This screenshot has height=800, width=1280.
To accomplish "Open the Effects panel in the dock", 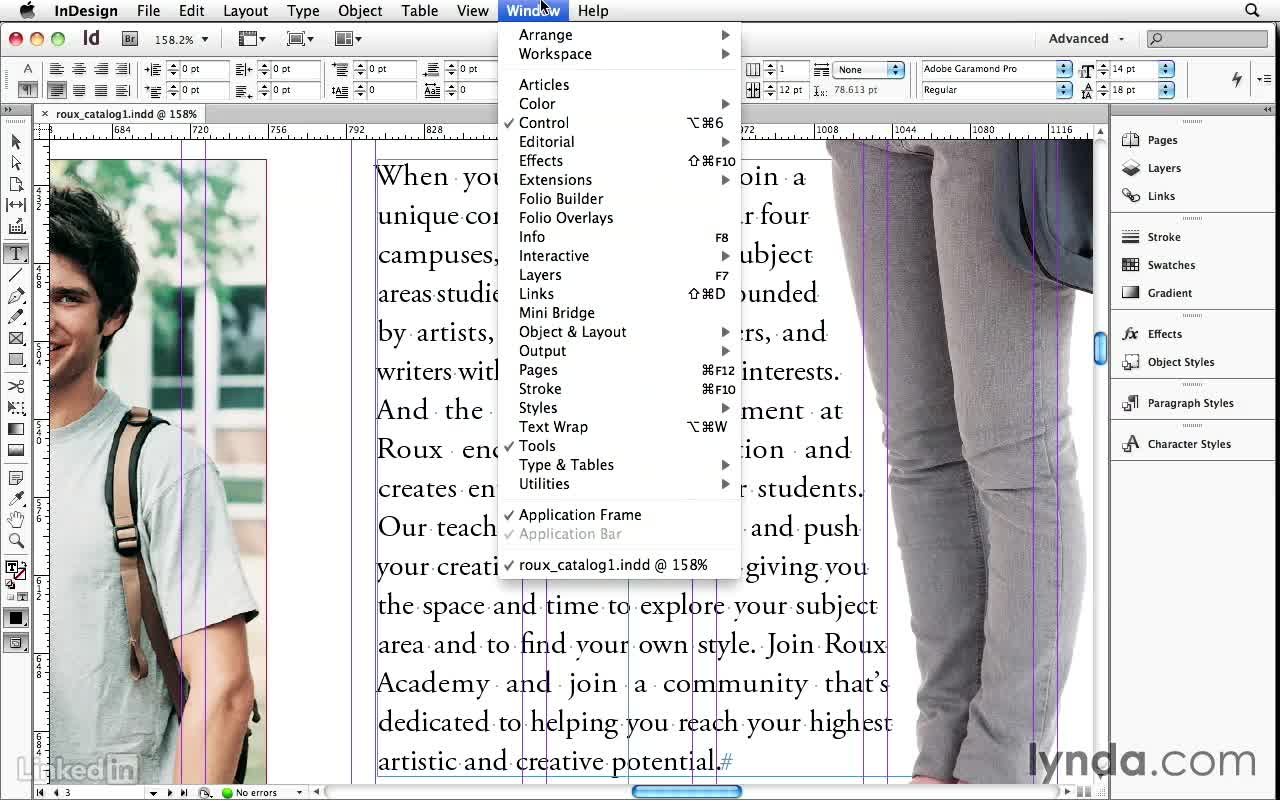I will coord(1165,334).
